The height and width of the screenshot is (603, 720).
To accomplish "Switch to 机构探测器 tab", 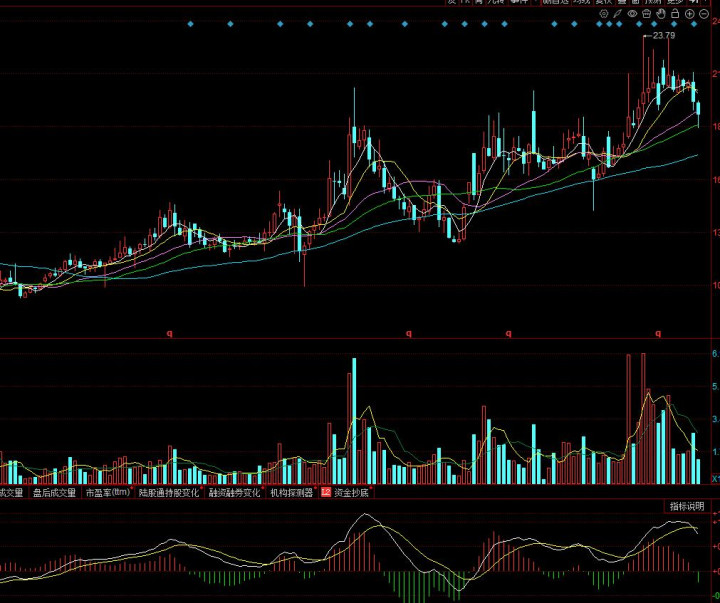I will [291, 493].
